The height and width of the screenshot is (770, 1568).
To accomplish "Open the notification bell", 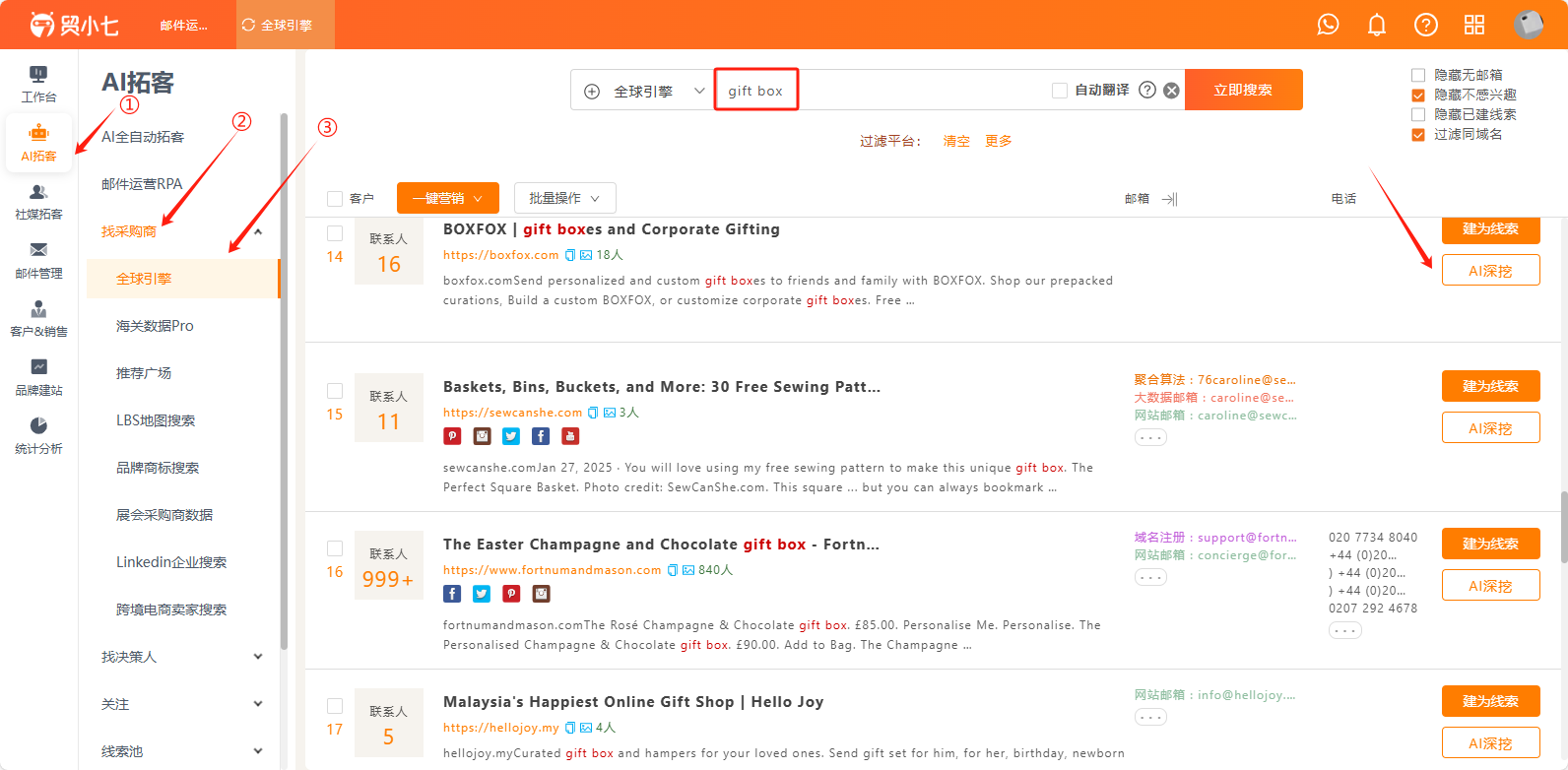I will click(1377, 25).
